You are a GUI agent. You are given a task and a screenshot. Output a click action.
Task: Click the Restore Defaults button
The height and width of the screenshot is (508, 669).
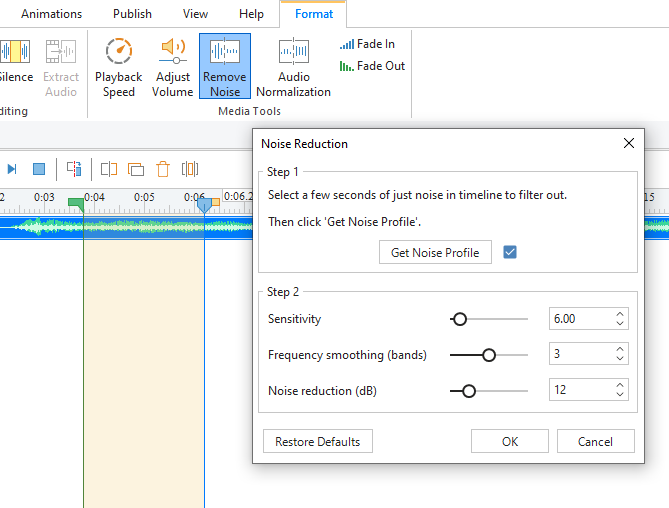coord(318,441)
